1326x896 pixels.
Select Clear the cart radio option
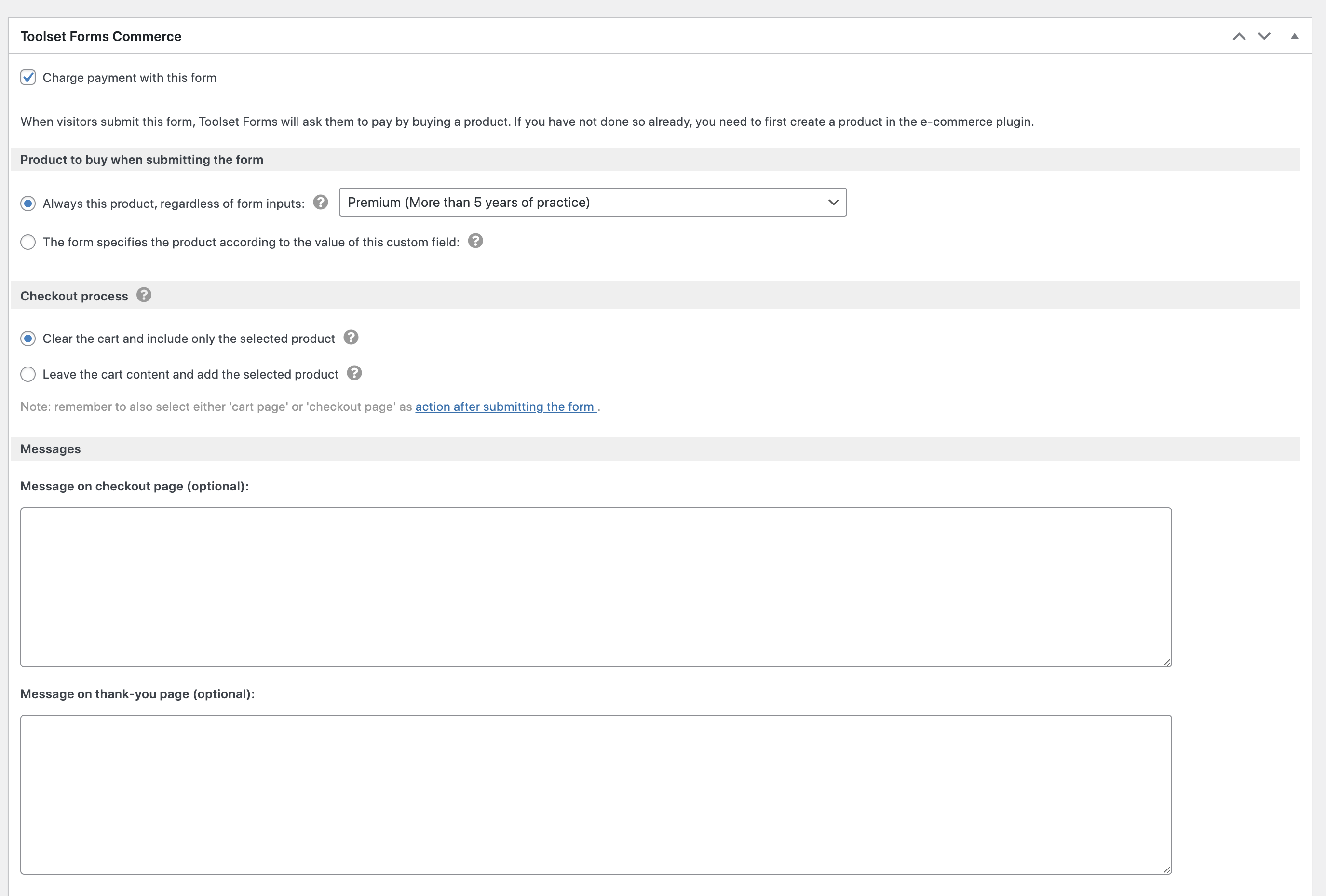click(28, 339)
